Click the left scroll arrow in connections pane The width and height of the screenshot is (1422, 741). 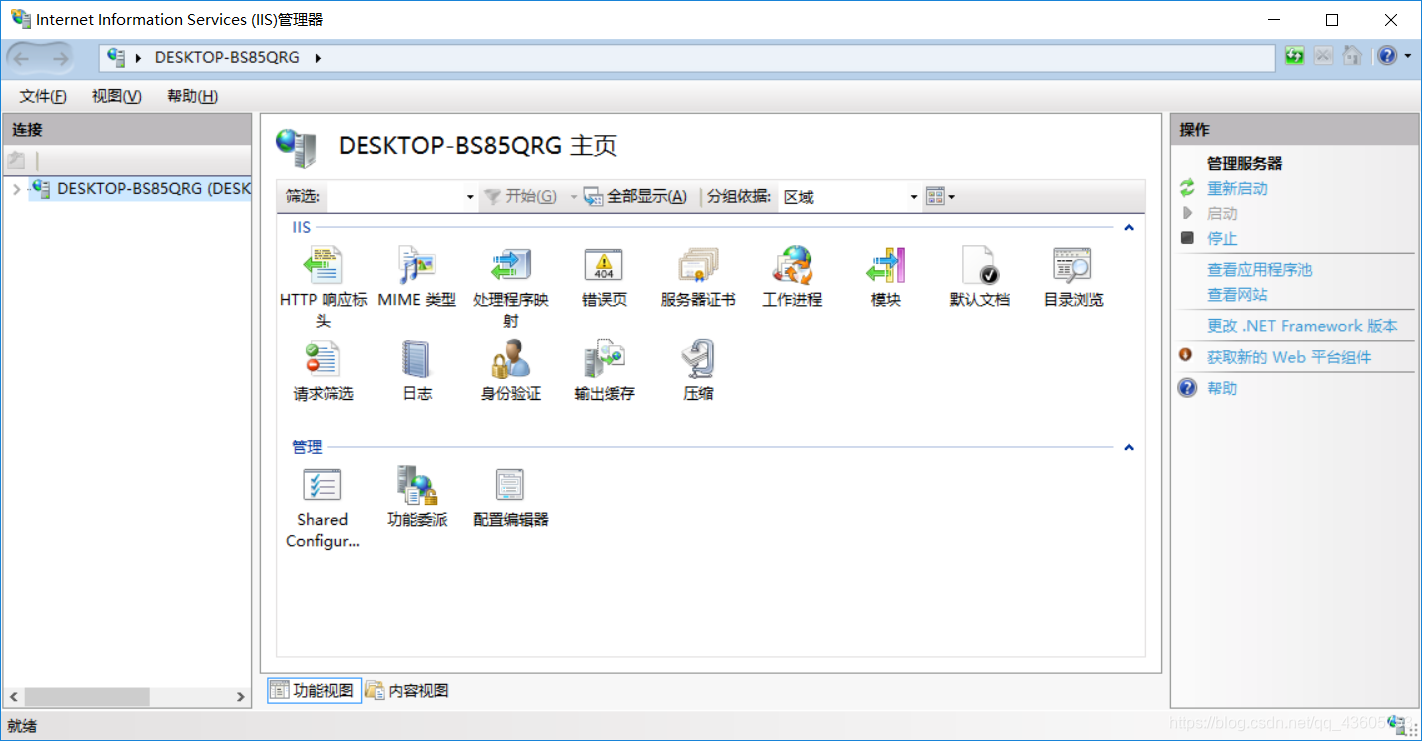[x=14, y=696]
